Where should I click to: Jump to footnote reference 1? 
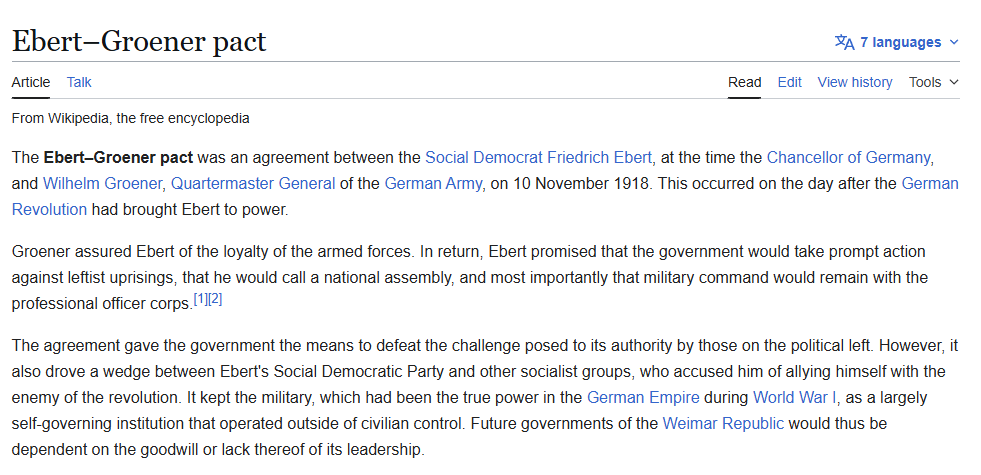[200, 299]
